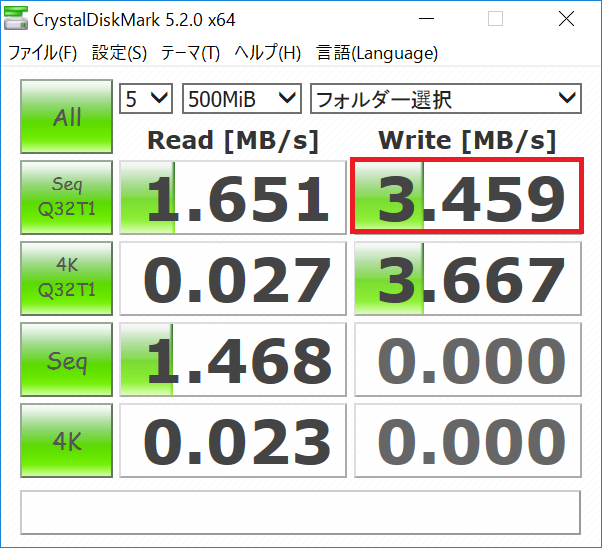Click the empty comment field at bottom

coord(301,512)
